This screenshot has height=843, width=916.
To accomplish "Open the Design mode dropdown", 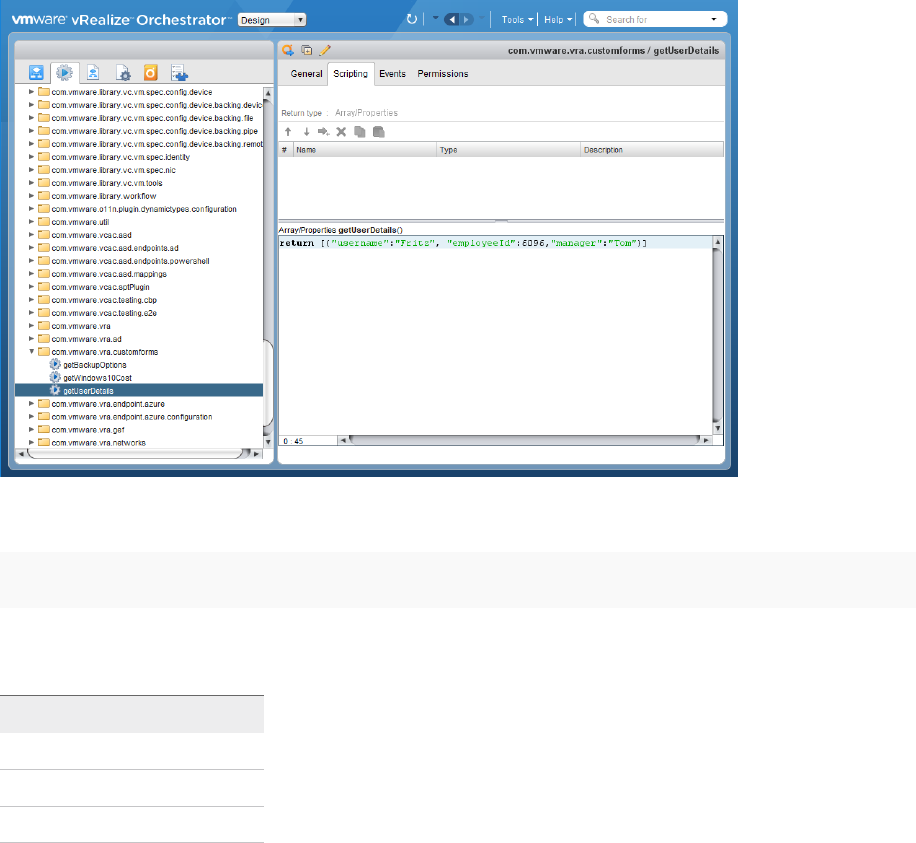I will click(x=272, y=20).
